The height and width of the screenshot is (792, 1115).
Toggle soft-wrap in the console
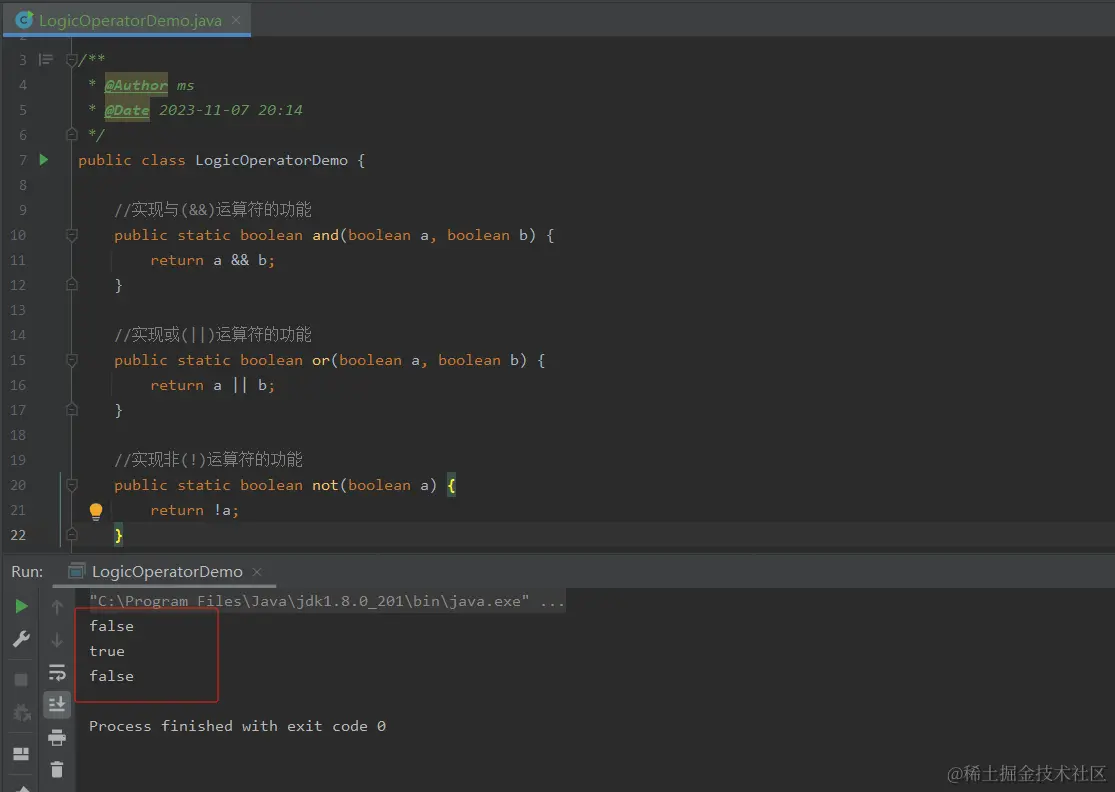[x=57, y=673]
